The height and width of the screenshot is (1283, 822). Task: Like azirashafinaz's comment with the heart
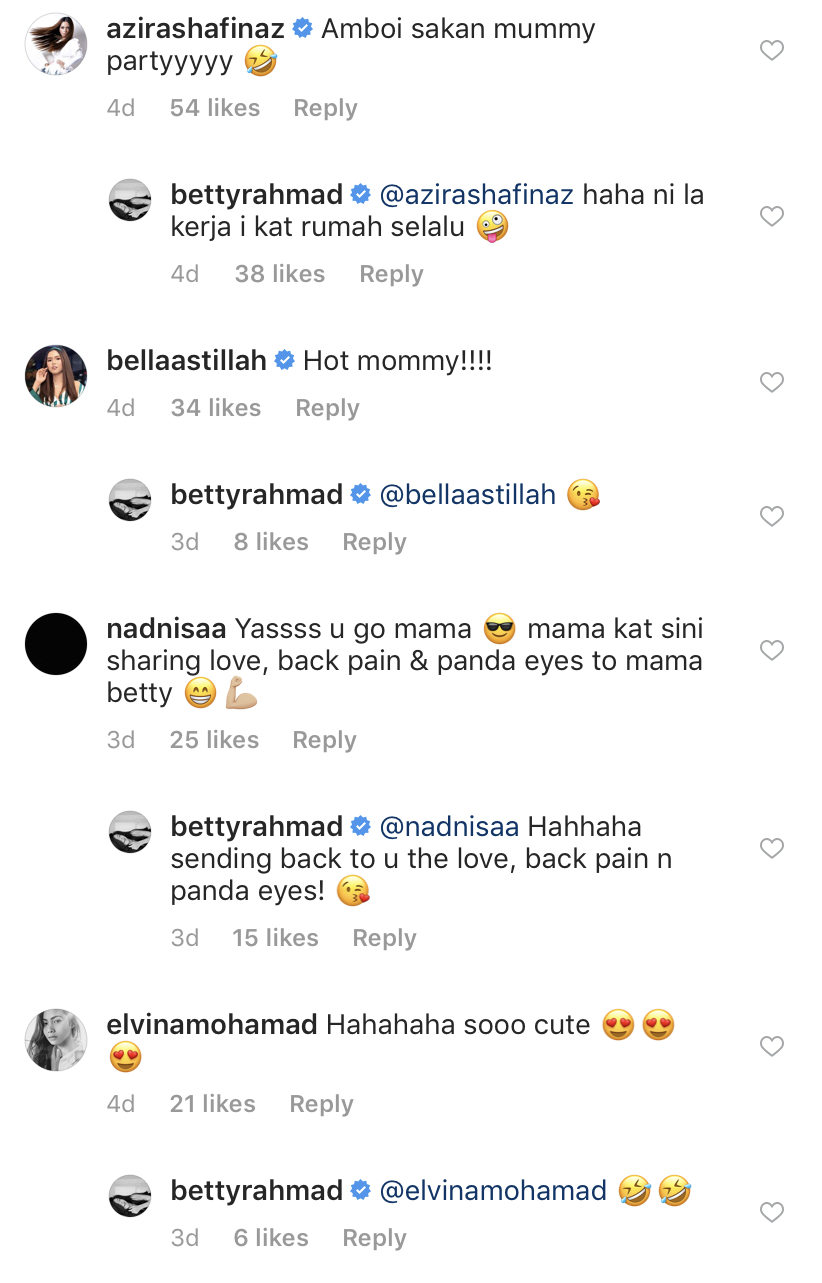[771, 50]
